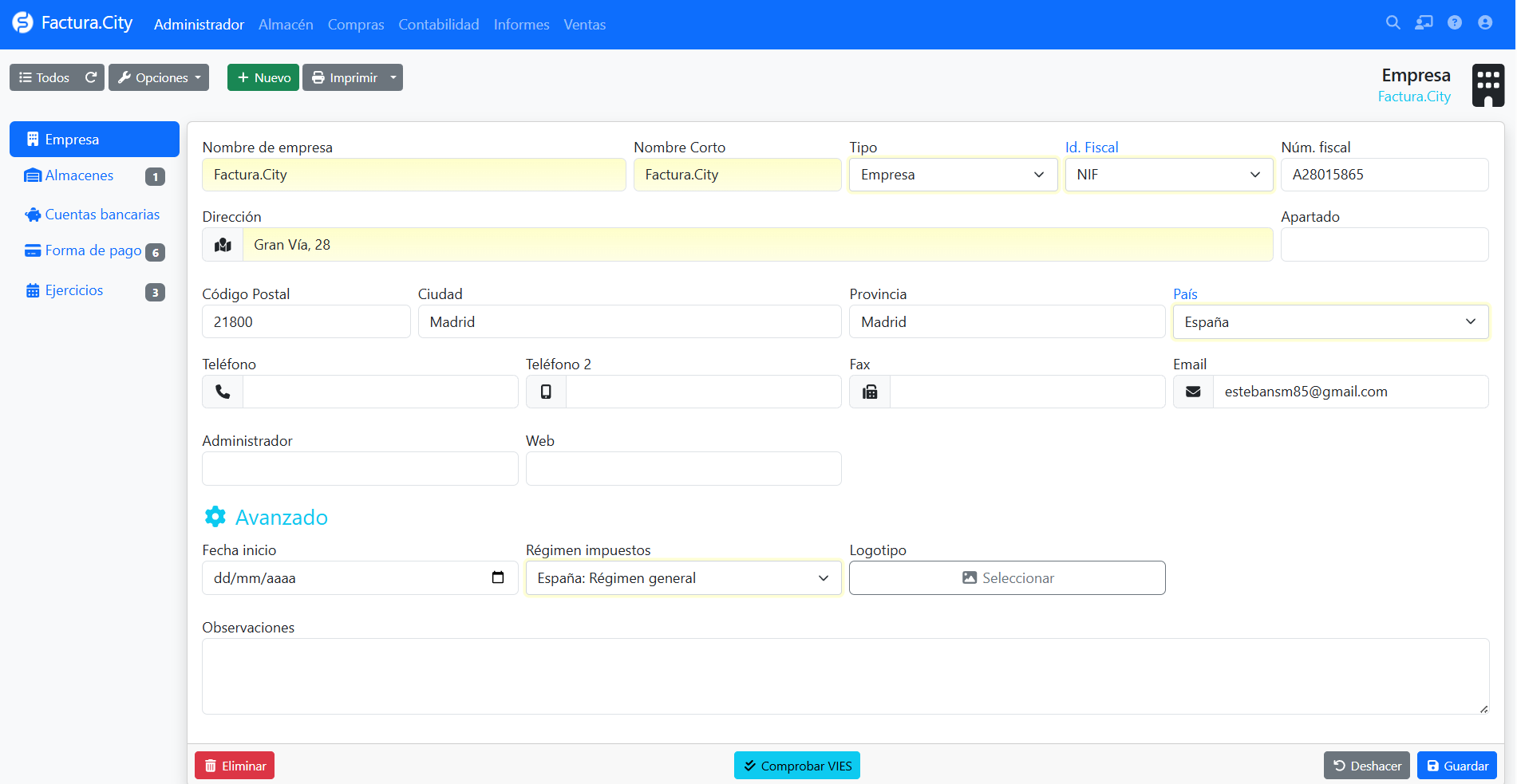Click the green Nuevo button
This screenshot has width=1517, height=784.
(263, 77)
